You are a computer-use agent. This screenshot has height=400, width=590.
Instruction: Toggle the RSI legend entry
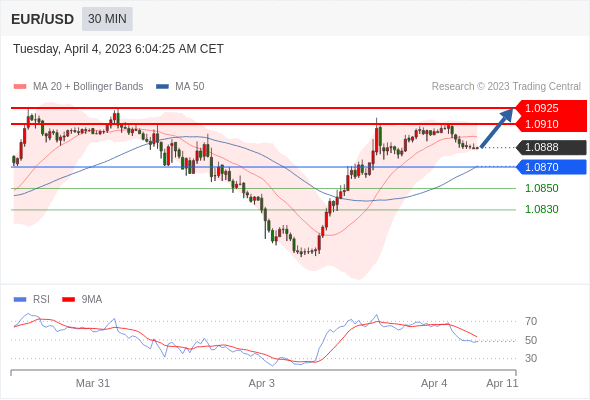[32, 300]
